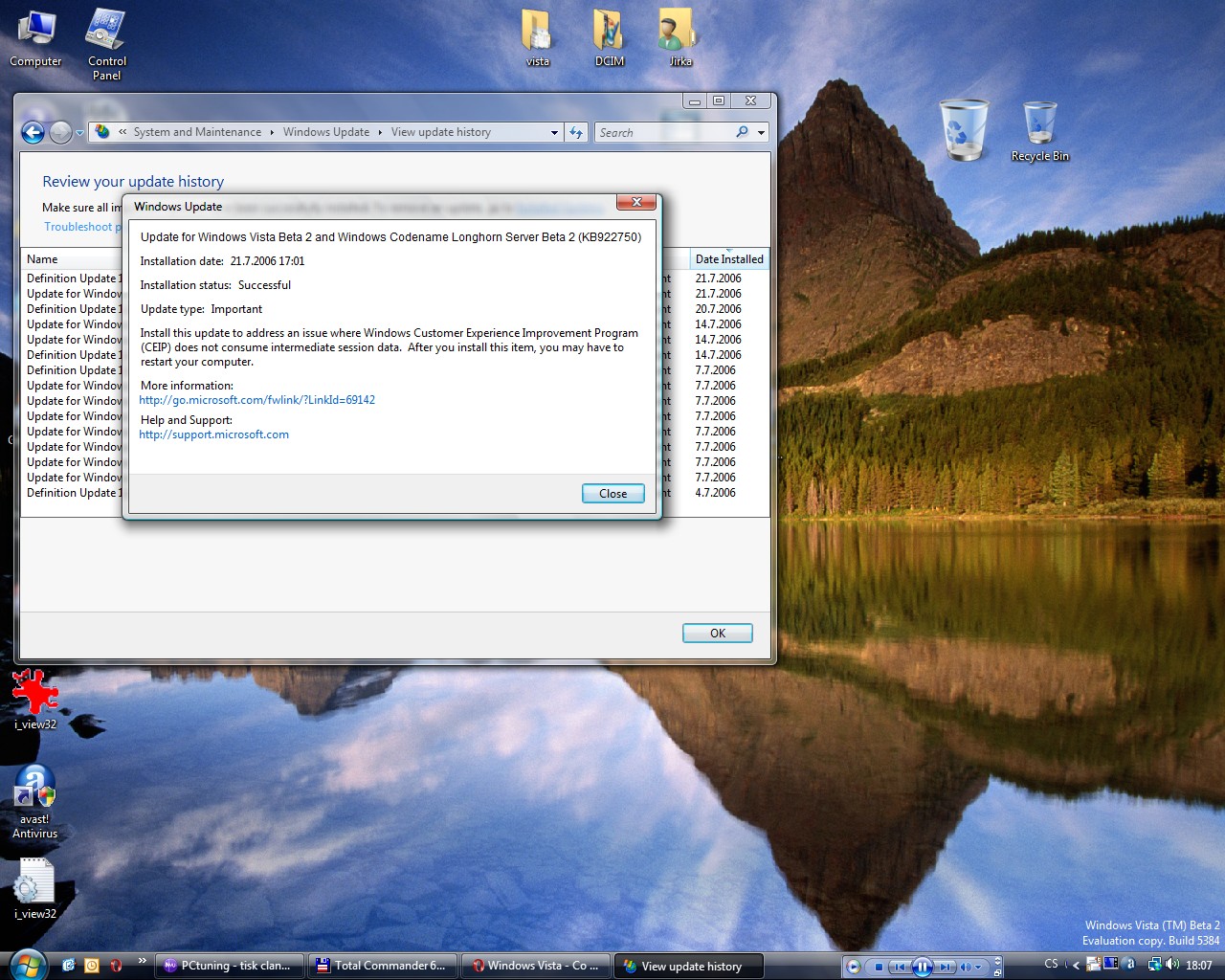Click the breadcrumb double-chevron overflow
1225x980 pixels.
122,132
